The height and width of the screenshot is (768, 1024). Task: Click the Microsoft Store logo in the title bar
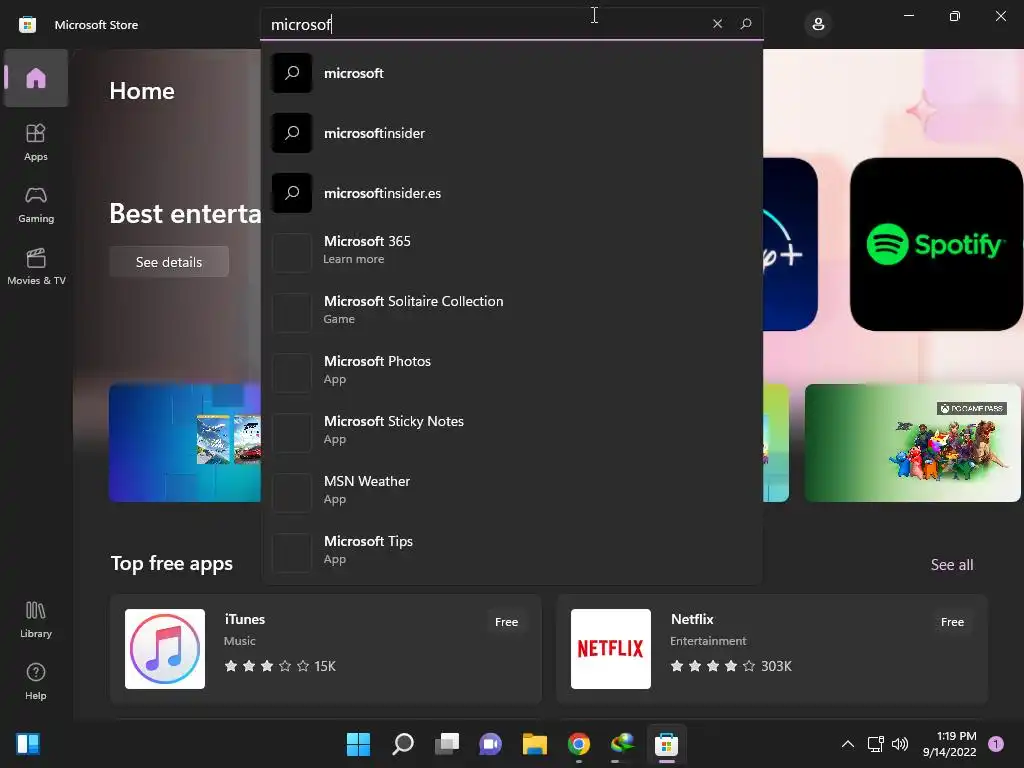coord(27,25)
